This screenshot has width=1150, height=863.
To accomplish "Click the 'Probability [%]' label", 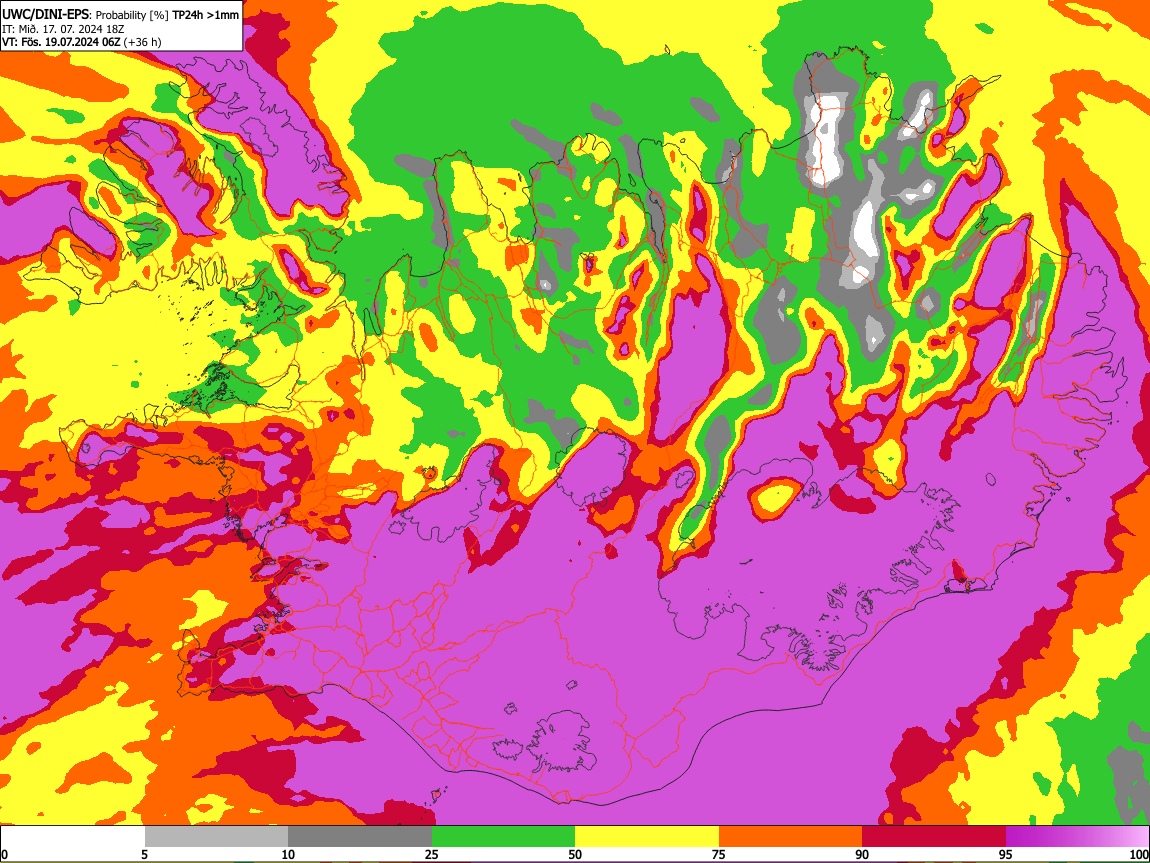I will [132, 15].
